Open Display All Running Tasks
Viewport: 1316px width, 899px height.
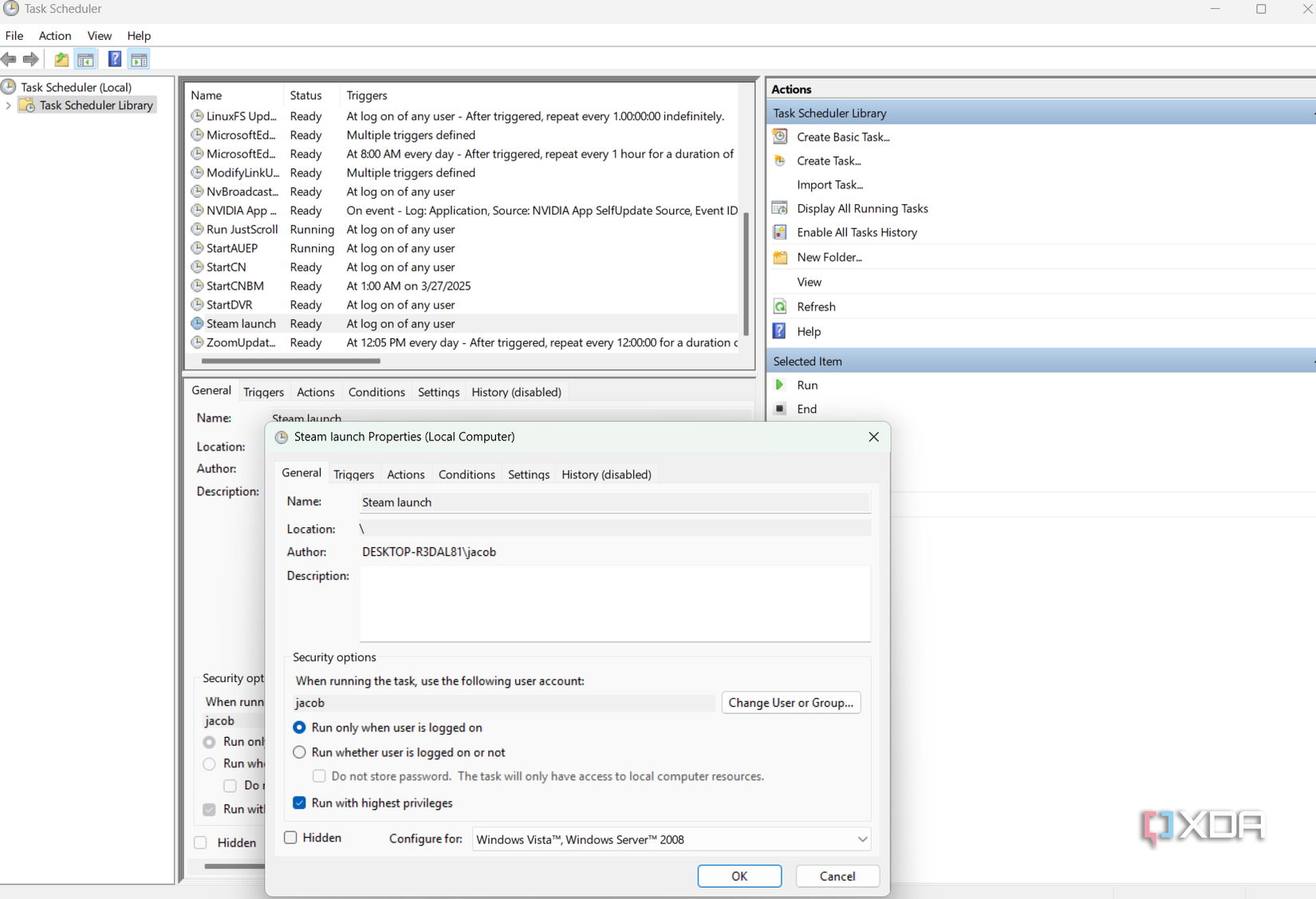pos(861,208)
